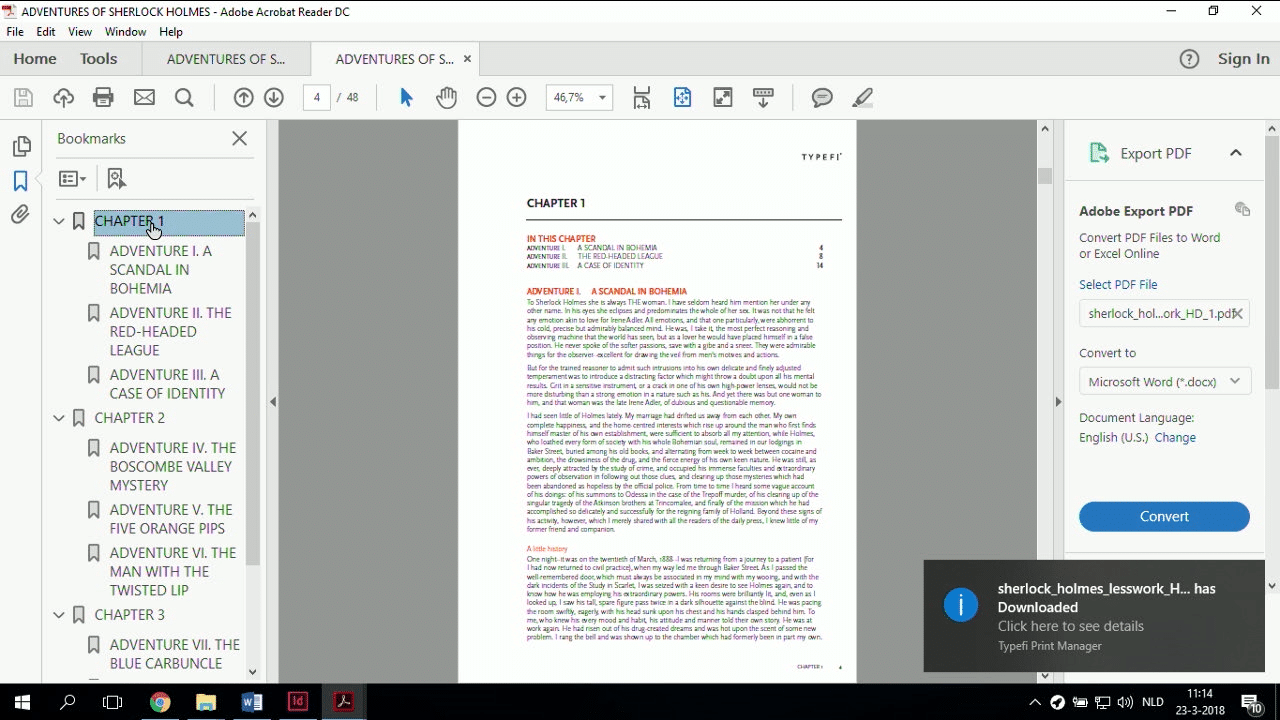Switch to first ADVENTURES OF S... document tab

pyautogui.click(x=226, y=59)
